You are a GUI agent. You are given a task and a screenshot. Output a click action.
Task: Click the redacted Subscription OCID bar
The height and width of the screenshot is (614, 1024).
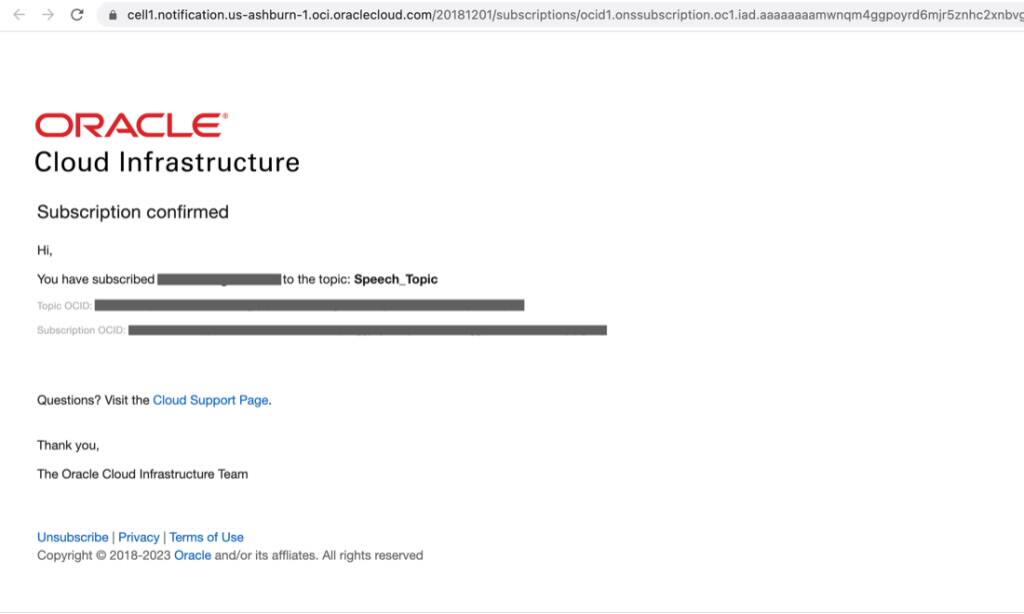(x=370, y=330)
